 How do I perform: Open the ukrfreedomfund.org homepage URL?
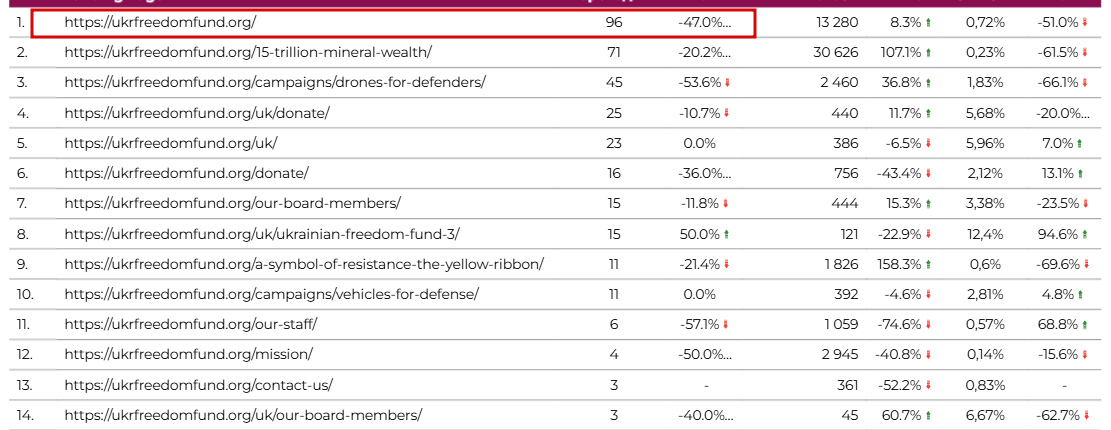point(160,22)
